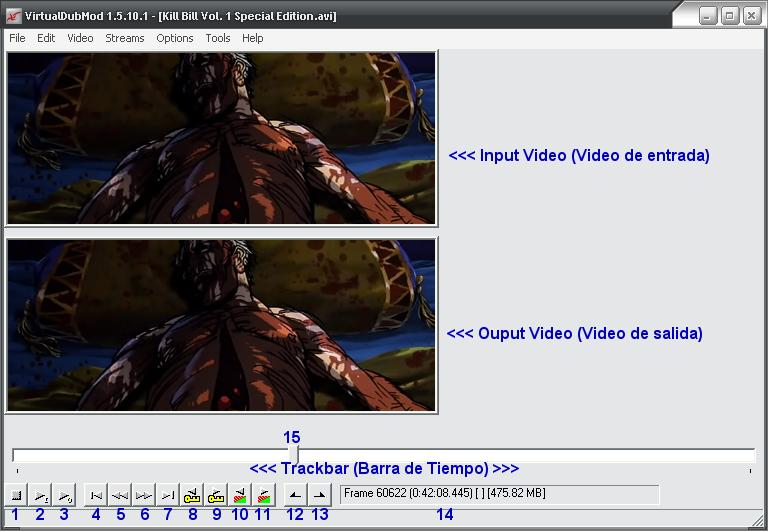Open the Tools menu

(217, 38)
